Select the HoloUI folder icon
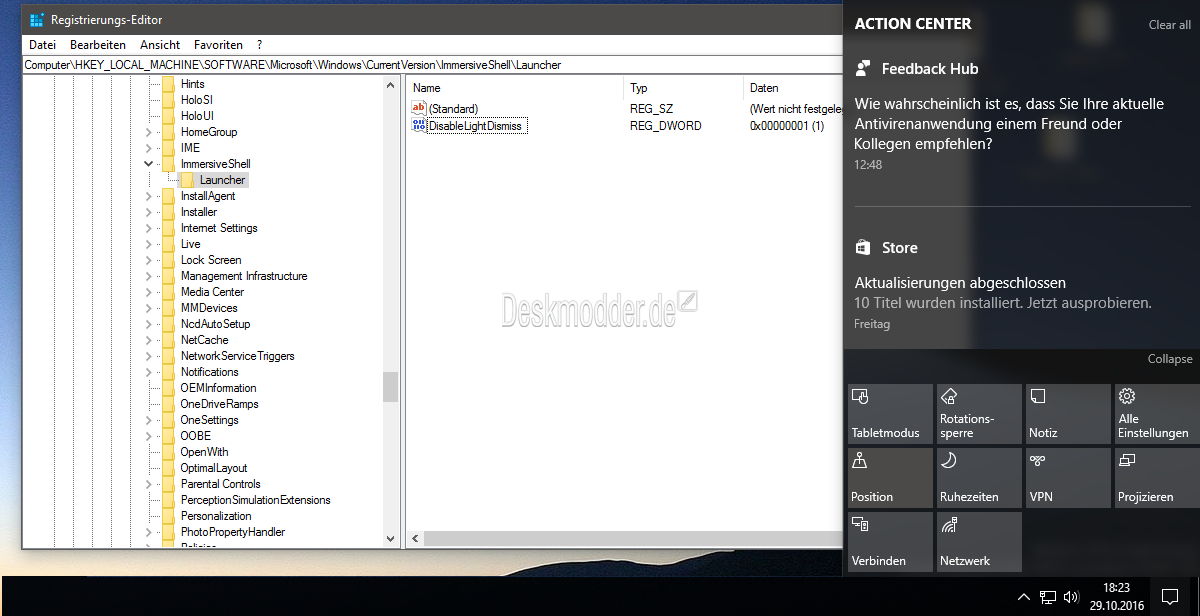 pos(168,116)
